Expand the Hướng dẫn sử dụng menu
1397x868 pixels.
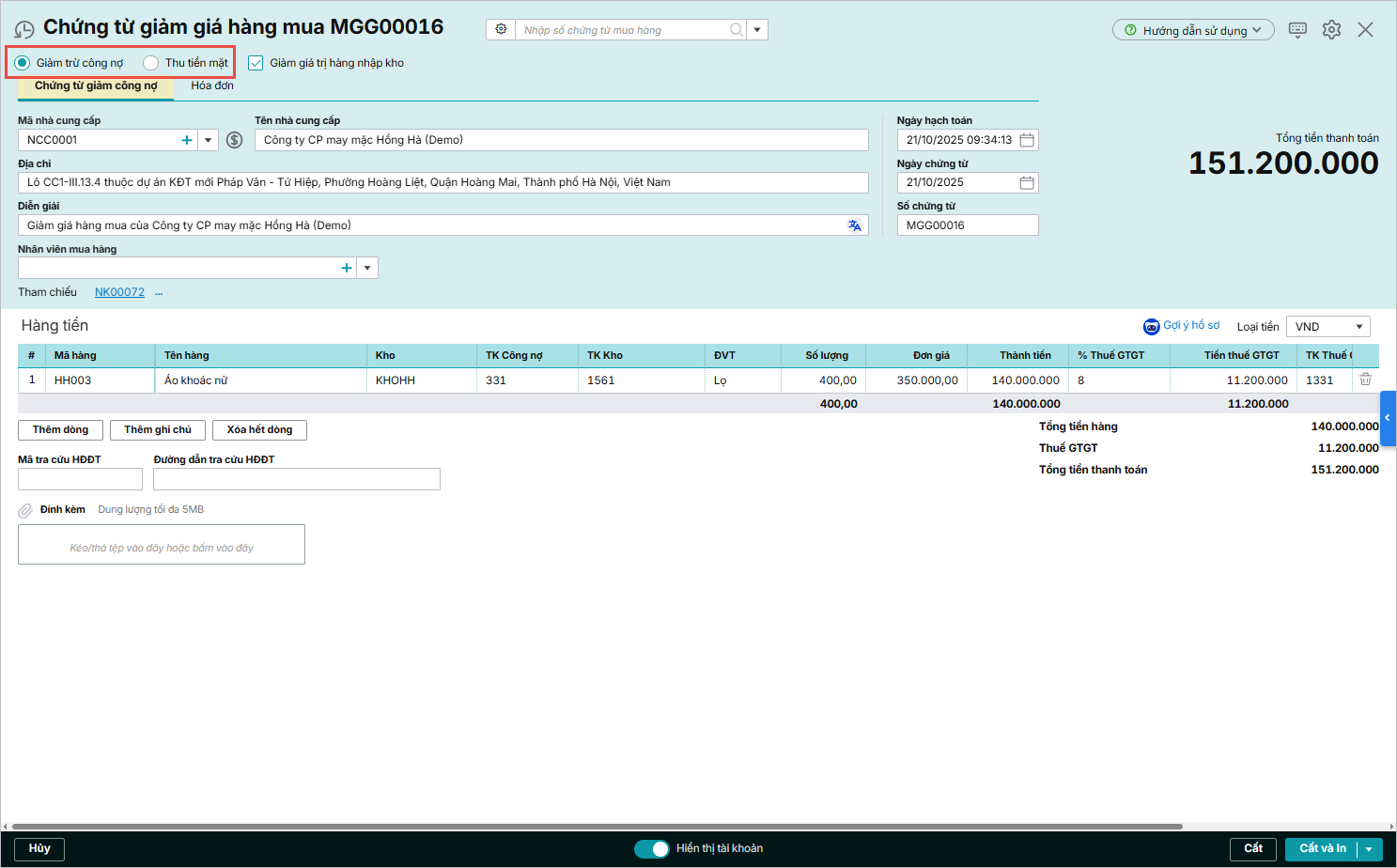[x=1193, y=30]
